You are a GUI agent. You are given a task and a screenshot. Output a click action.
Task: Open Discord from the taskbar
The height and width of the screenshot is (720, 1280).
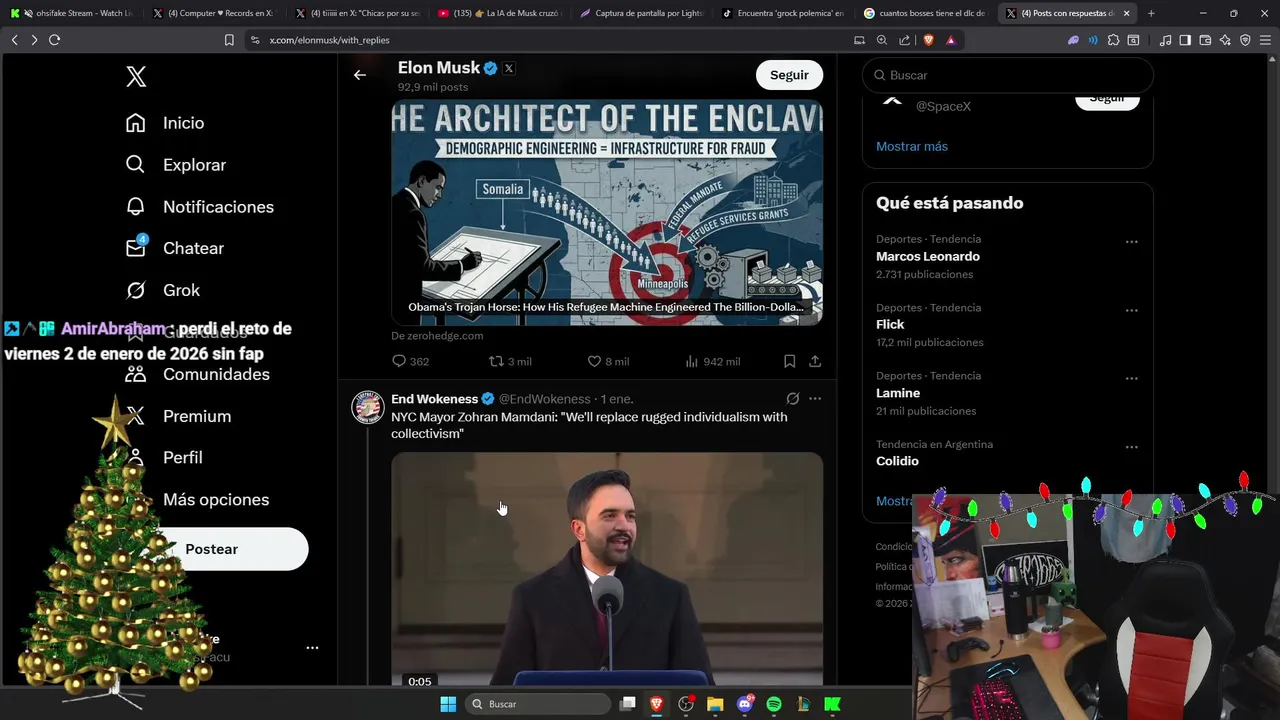point(744,704)
